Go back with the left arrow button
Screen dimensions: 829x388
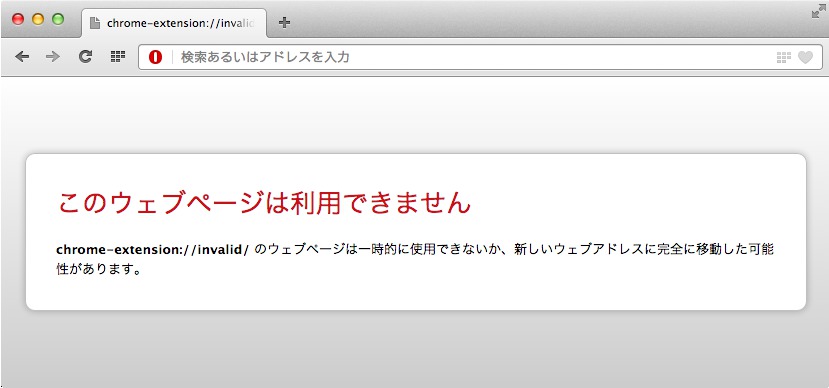click(x=22, y=57)
